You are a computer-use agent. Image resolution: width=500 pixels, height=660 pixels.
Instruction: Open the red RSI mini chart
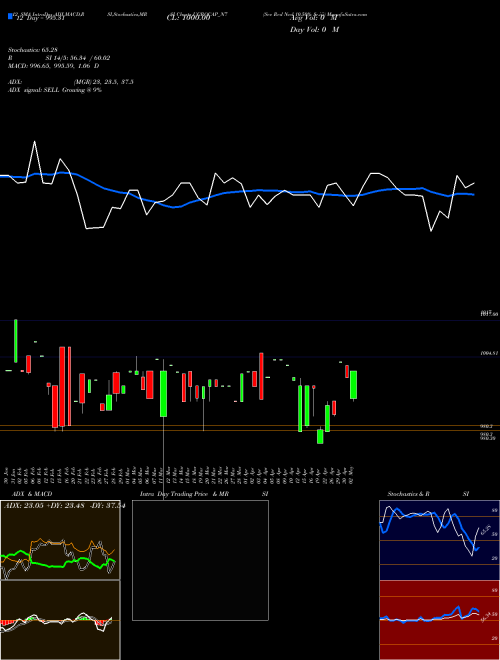click(439, 620)
